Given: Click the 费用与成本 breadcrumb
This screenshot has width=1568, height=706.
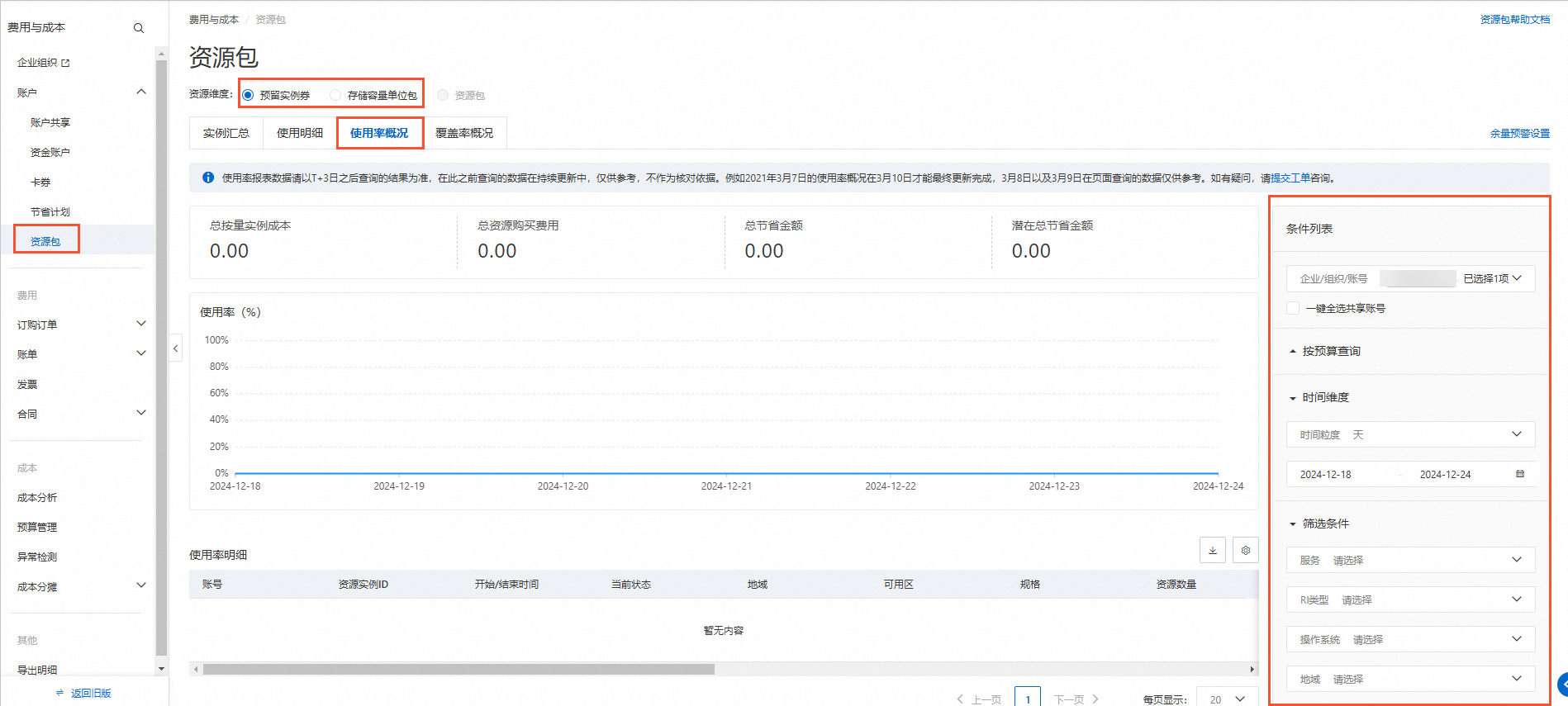Looking at the screenshot, I should (214, 20).
